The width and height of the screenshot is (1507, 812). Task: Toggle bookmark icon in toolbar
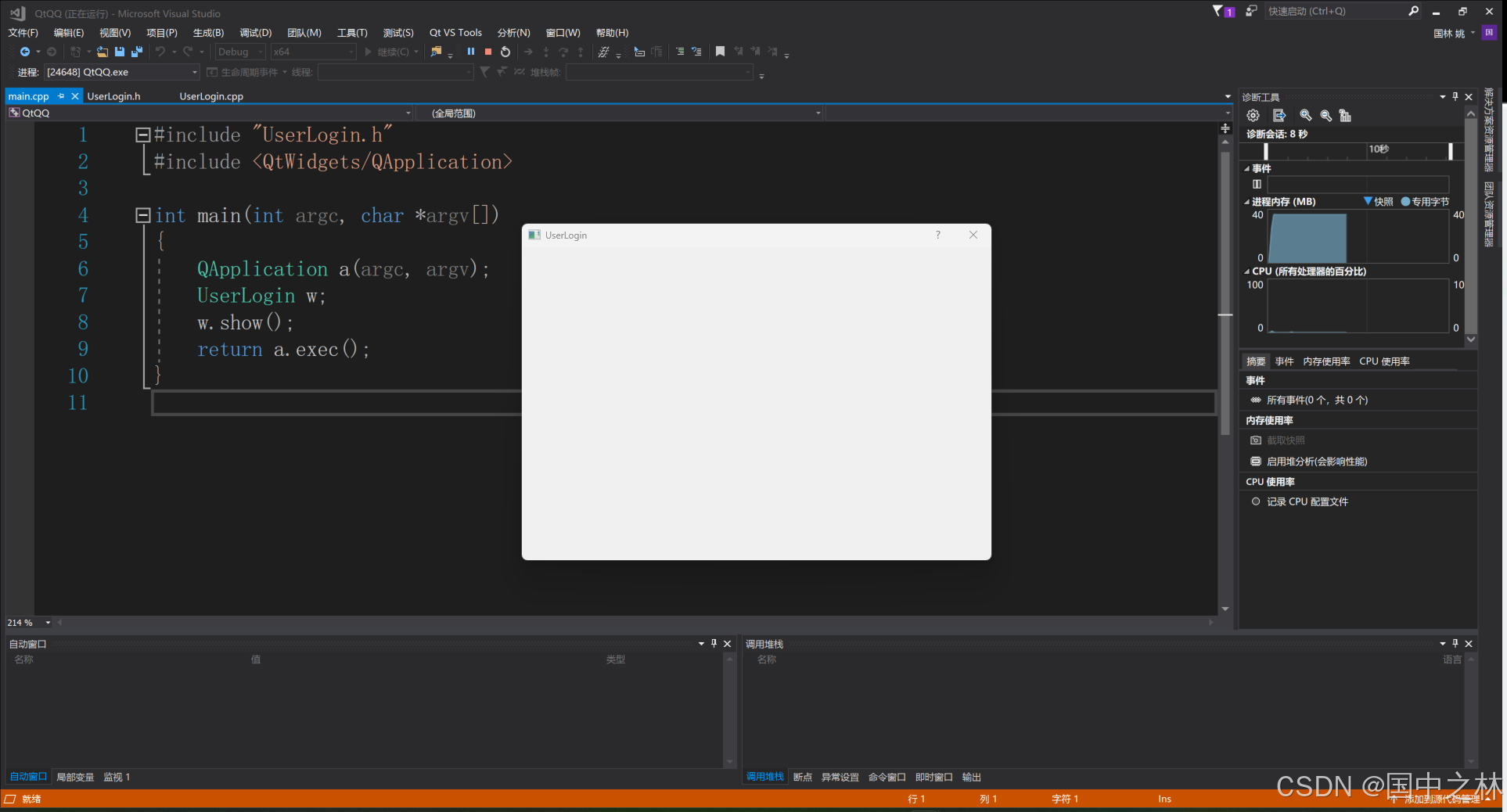720,52
